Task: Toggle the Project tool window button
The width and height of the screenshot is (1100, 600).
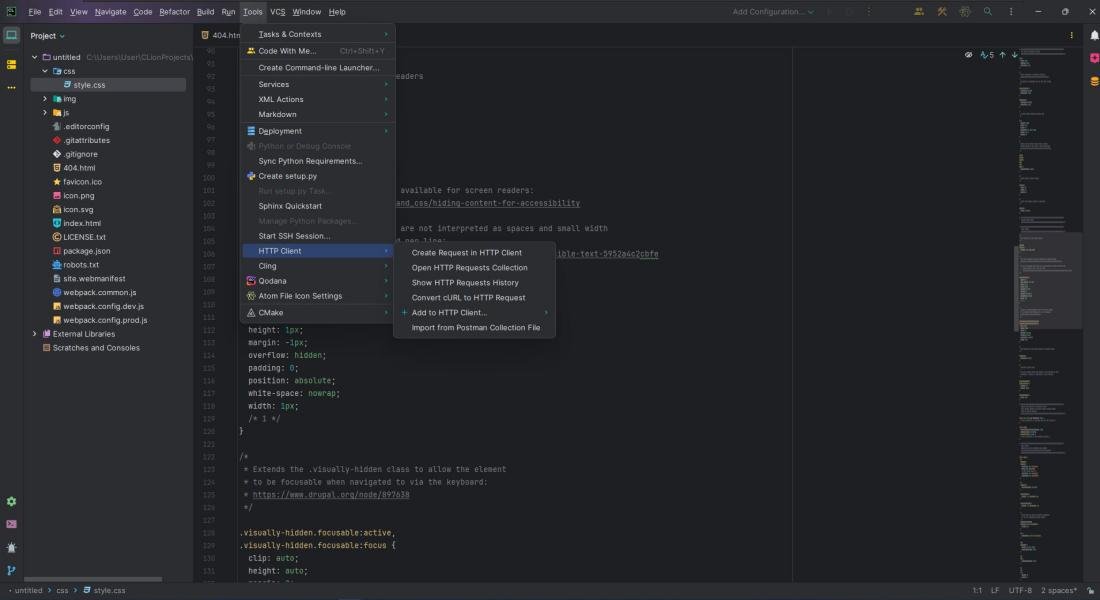Action: pos(11,35)
